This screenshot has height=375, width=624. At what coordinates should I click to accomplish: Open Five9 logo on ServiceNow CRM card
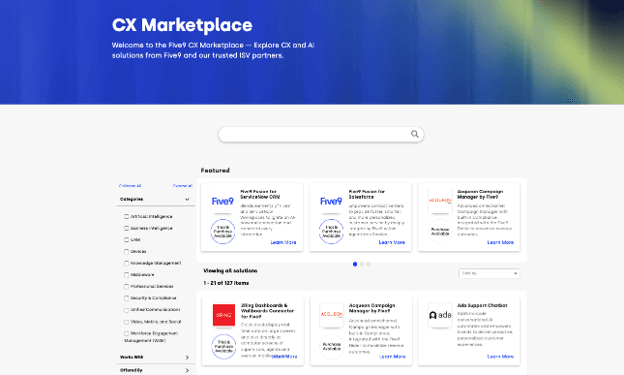[222, 201]
